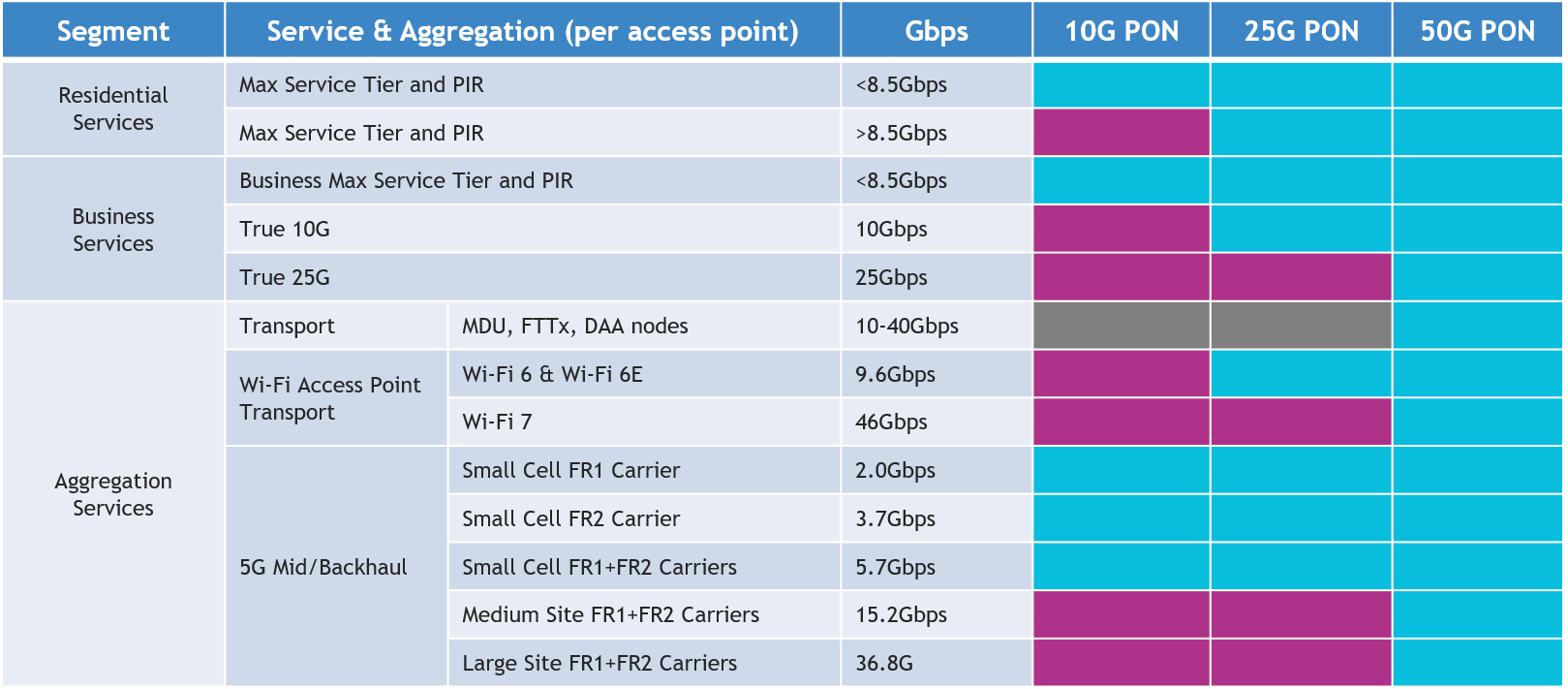Select the Gbps column header
This screenshot has height=689, width=1568.
click(937, 30)
